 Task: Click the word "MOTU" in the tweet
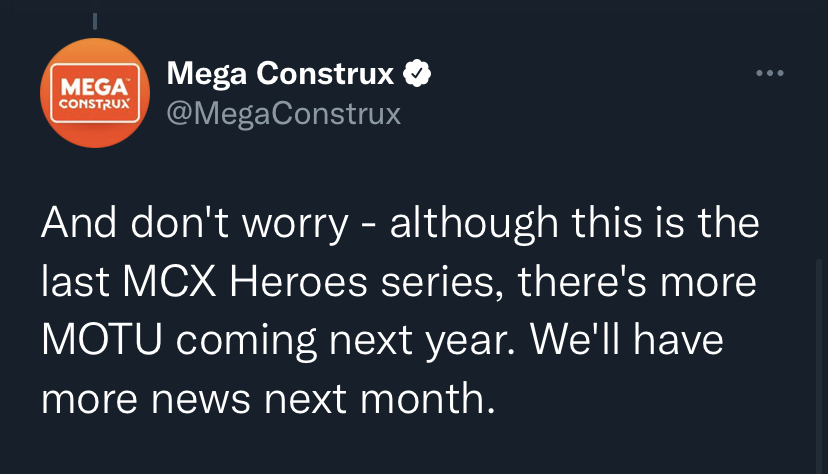[101, 340]
